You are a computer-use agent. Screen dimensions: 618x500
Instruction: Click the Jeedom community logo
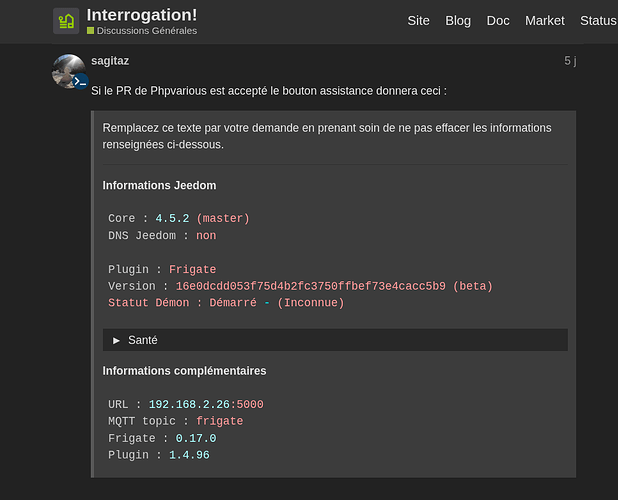coord(66,21)
